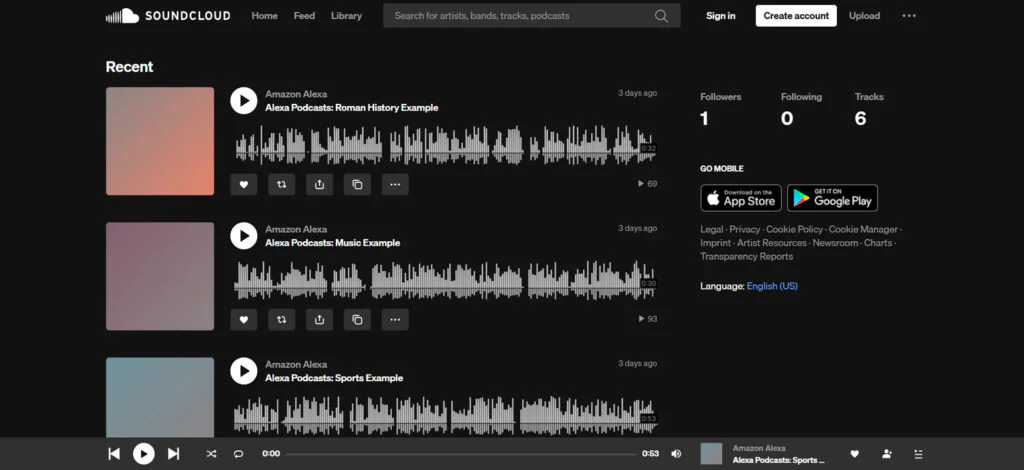Viewport: 1024px width, 470px height.
Task: Open Cookie Policy link
Action: (x=794, y=229)
